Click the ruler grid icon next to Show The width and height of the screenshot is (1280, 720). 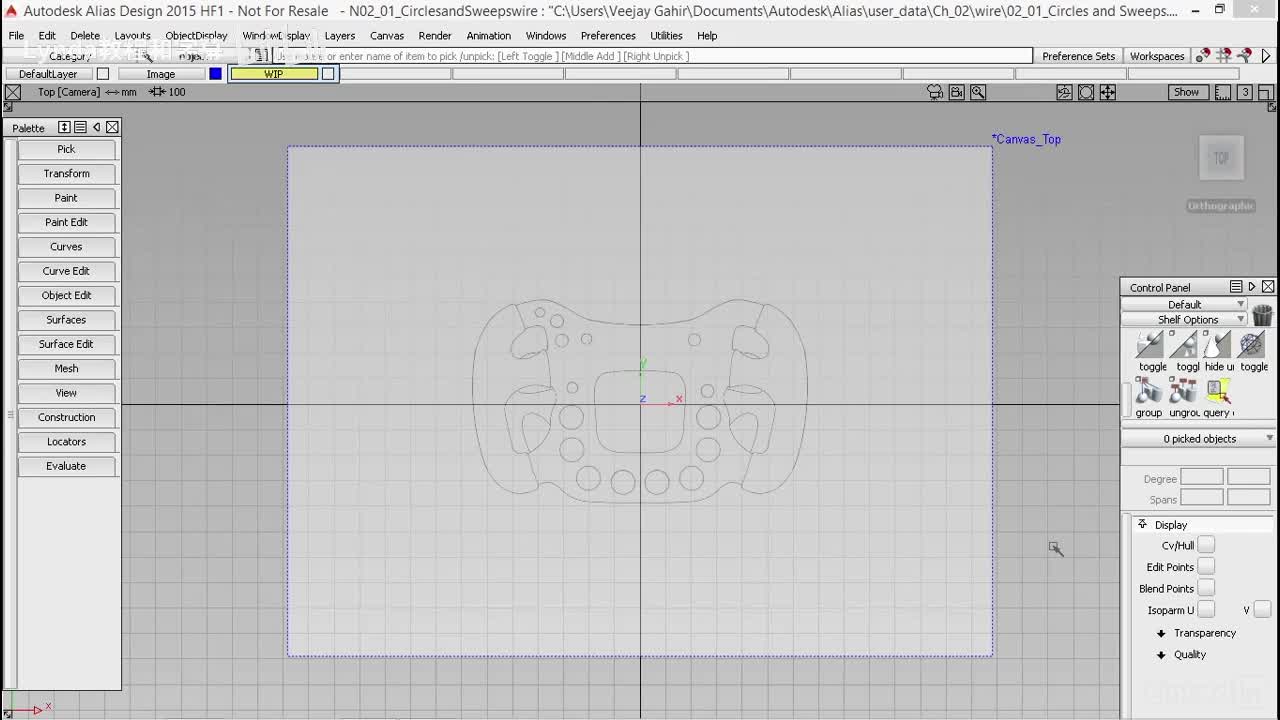pyautogui.click(x=1223, y=92)
